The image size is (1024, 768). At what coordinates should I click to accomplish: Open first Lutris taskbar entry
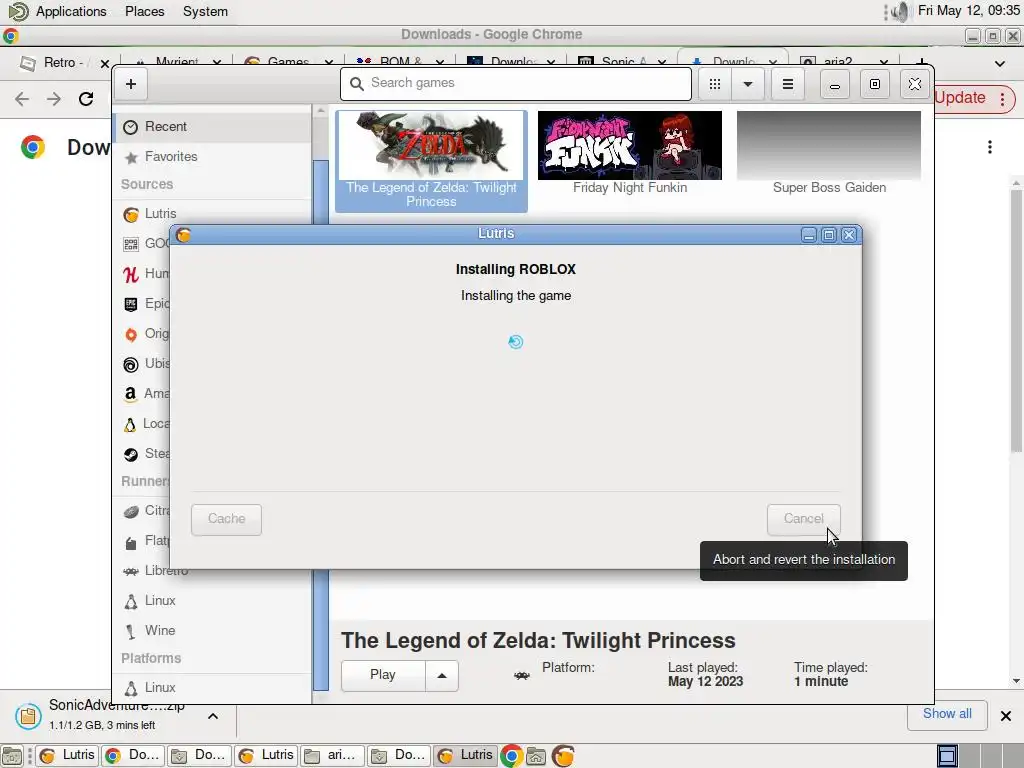click(x=67, y=756)
